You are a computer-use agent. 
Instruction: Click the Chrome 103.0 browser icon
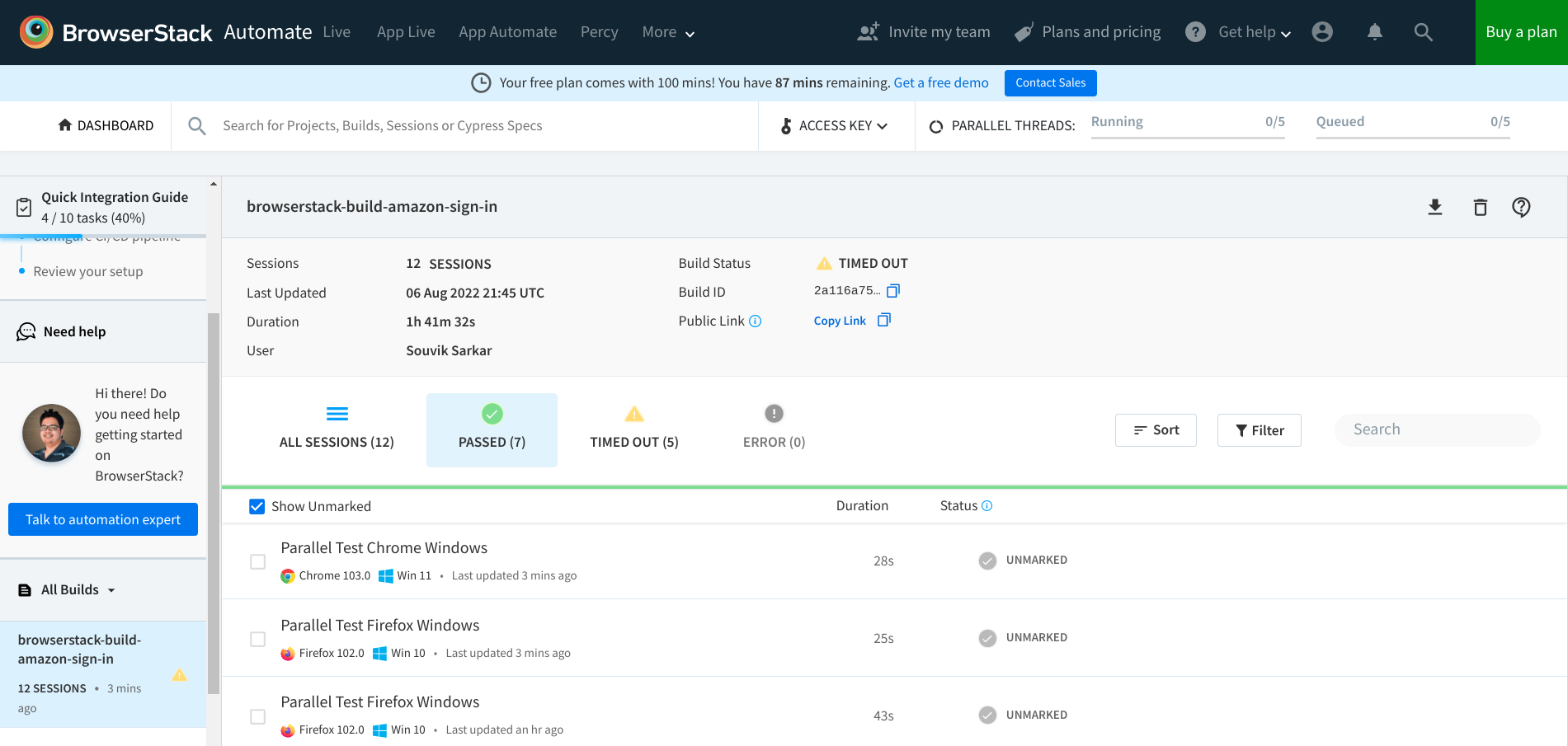click(x=288, y=576)
